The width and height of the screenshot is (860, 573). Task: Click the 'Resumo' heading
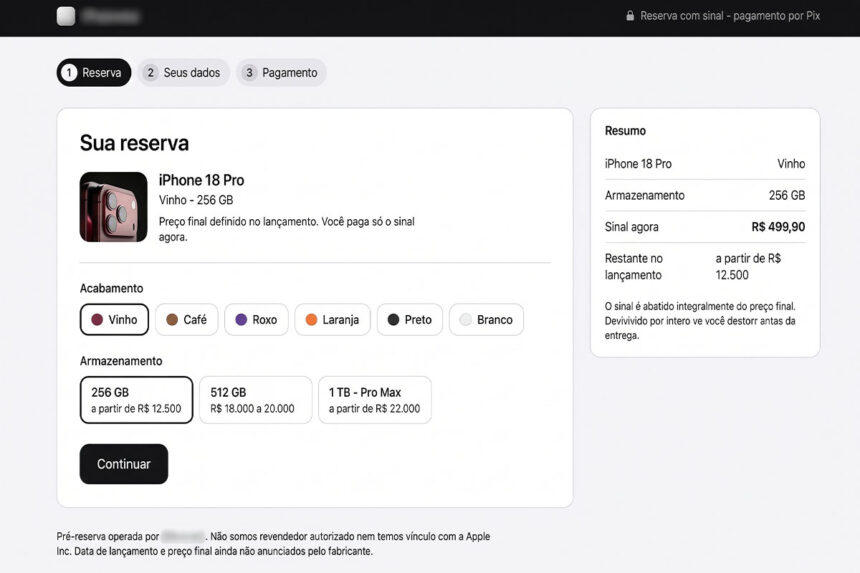click(625, 131)
